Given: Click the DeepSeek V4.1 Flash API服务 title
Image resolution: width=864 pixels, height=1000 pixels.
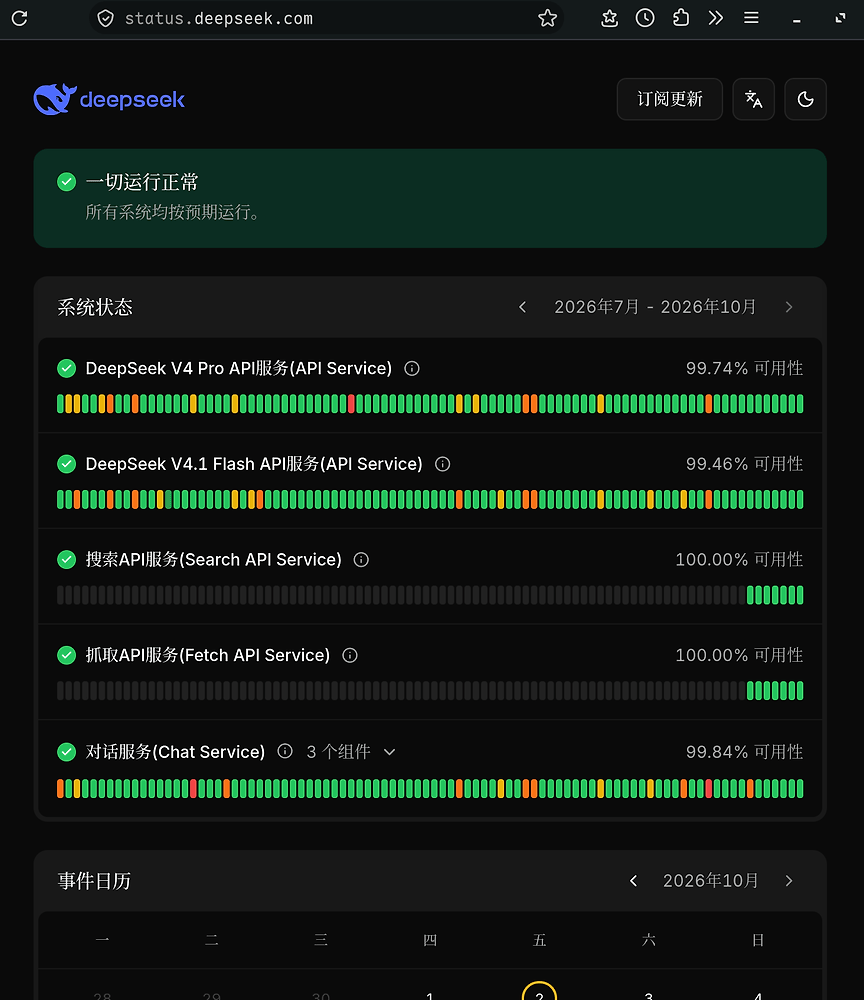Looking at the screenshot, I should point(254,464).
